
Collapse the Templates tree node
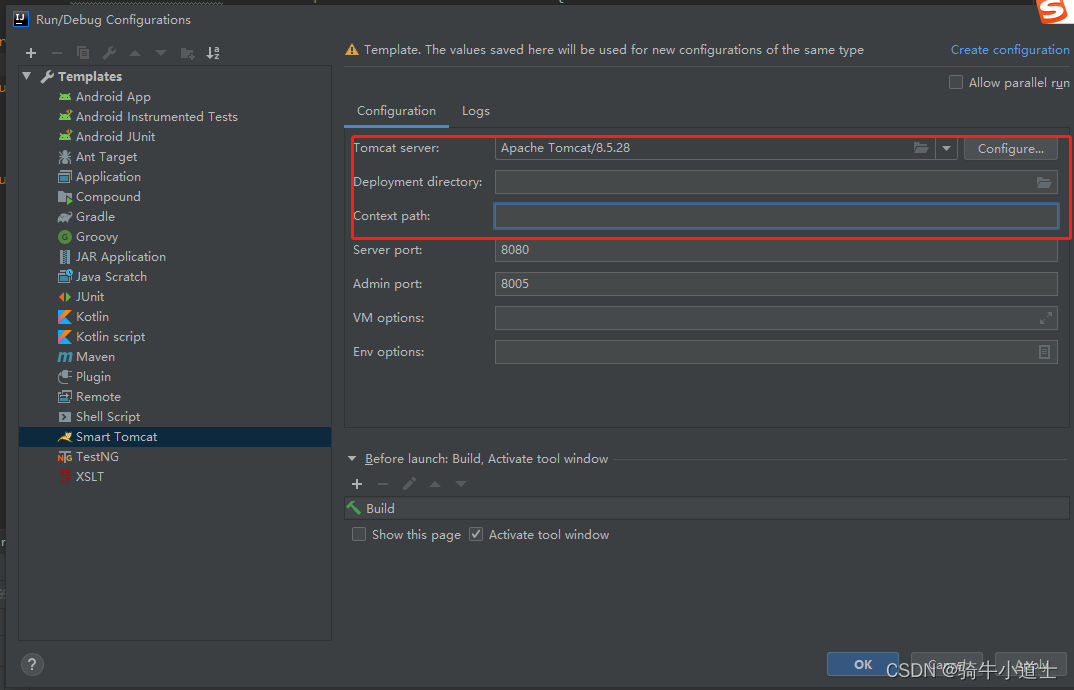tap(27, 76)
